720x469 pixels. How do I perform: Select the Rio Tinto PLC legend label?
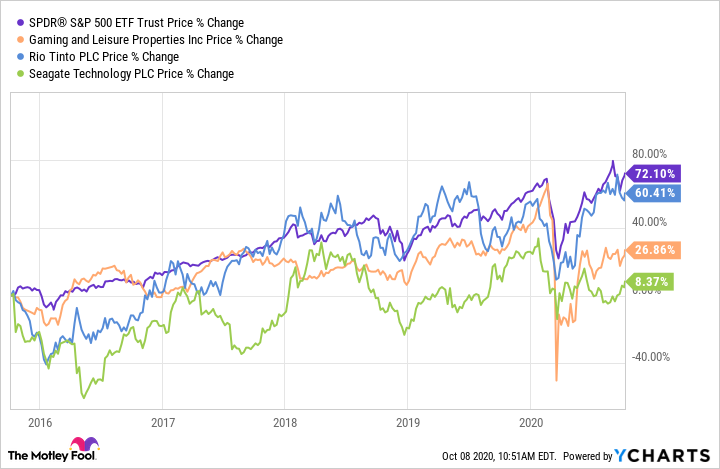[108, 57]
